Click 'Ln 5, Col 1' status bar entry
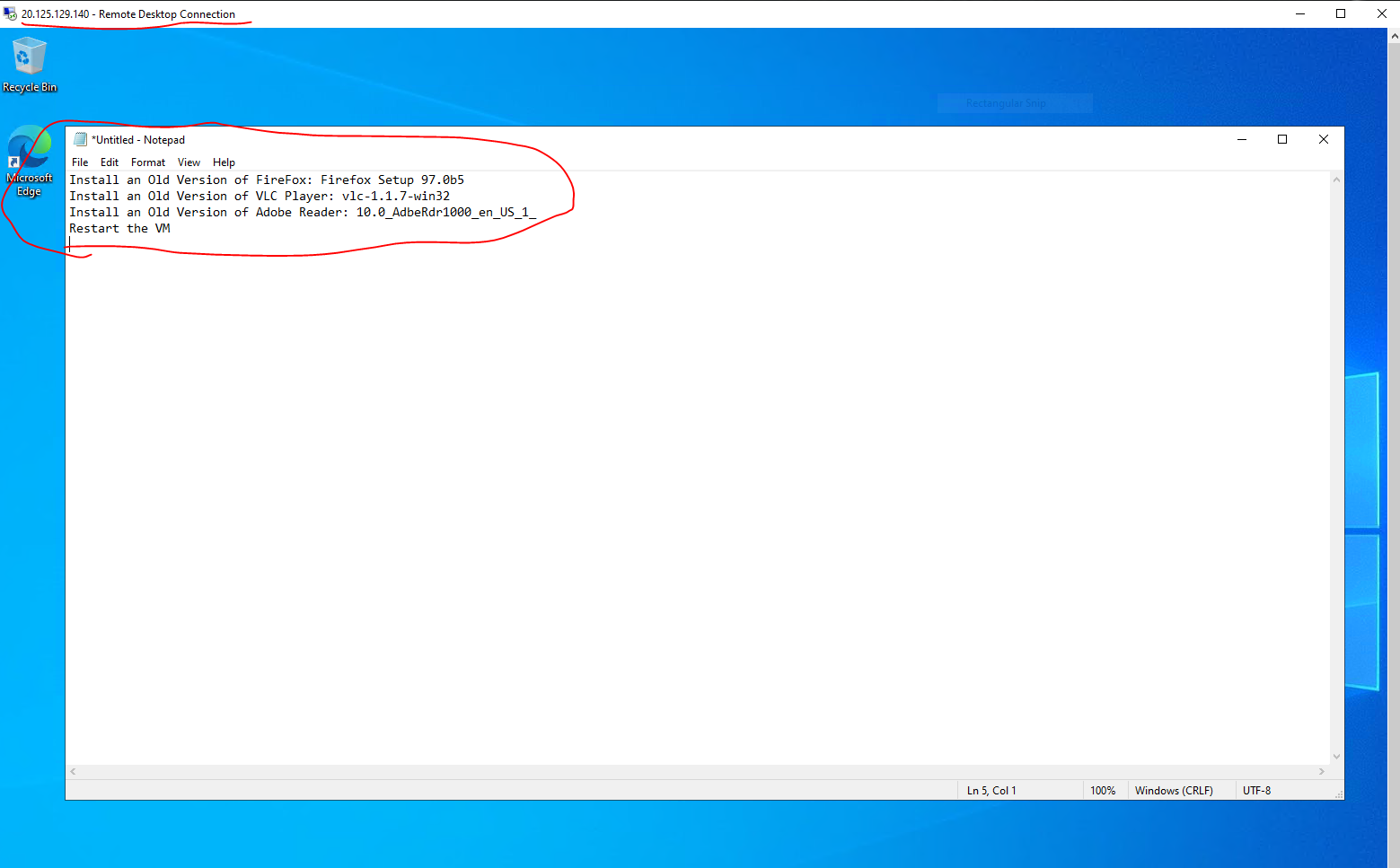The height and width of the screenshot is (868, 1400). 991,791
